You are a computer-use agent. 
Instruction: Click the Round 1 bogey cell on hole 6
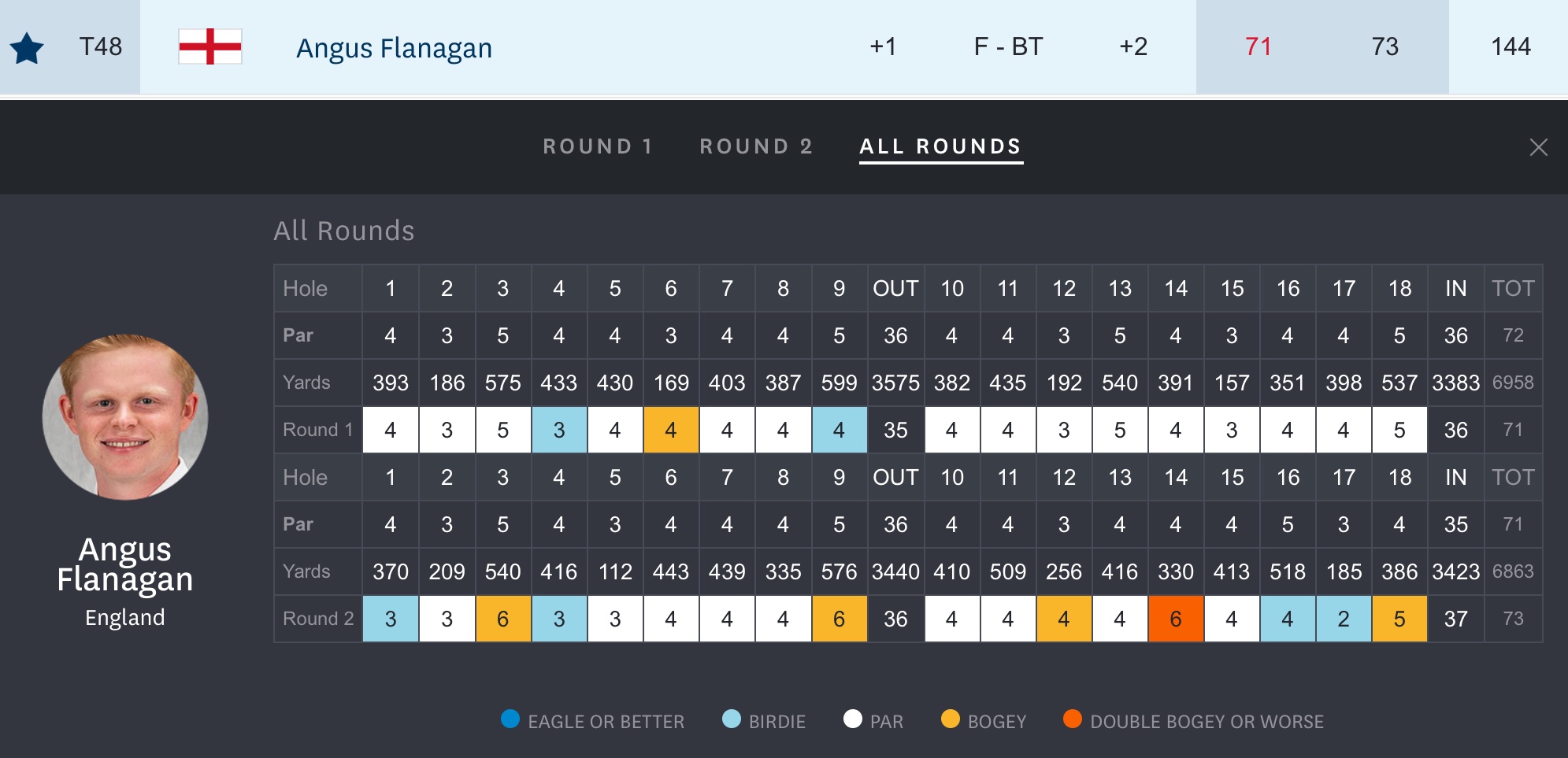click(671, 430)
